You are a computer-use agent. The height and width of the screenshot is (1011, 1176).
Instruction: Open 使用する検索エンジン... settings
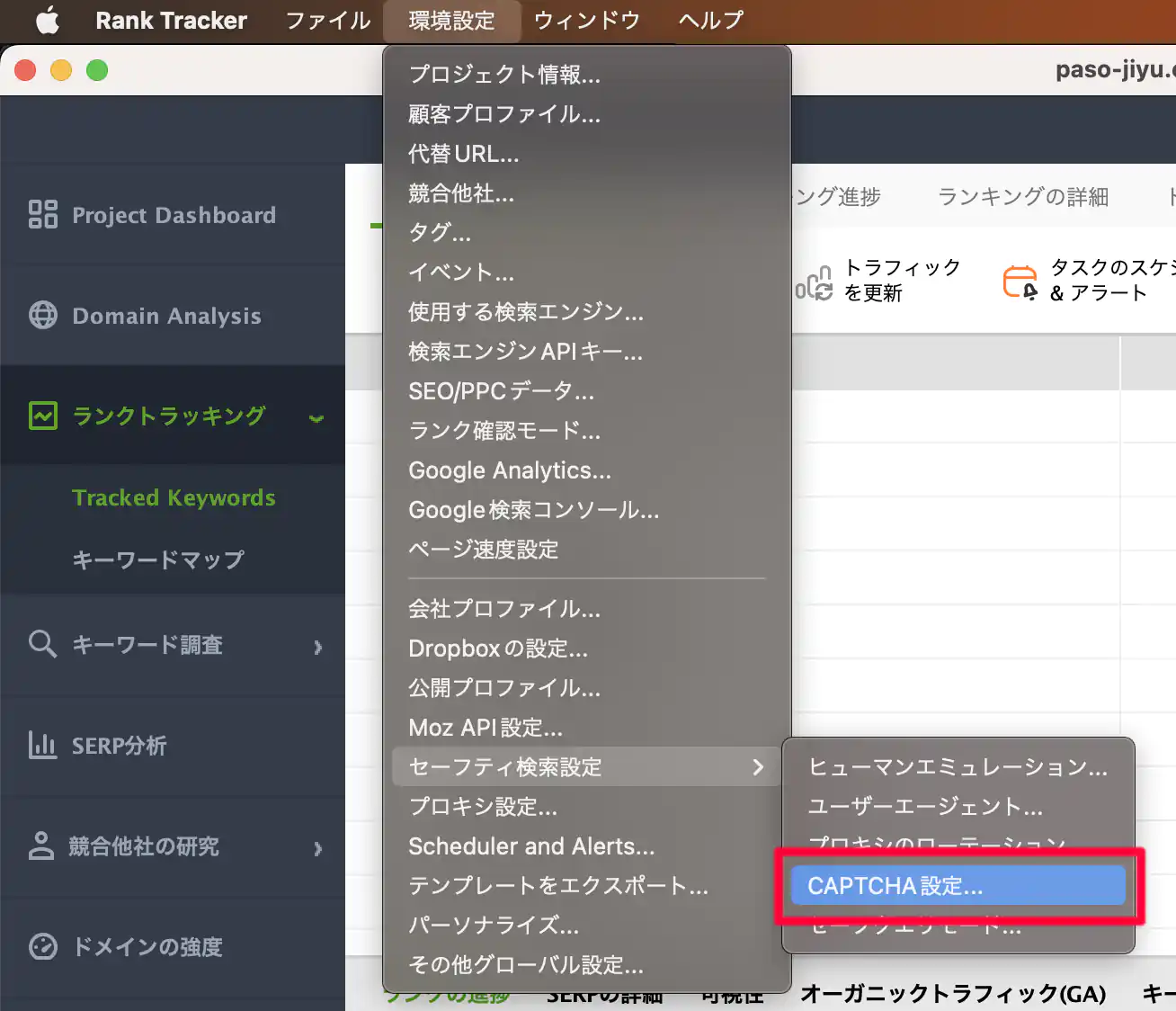pos(587,311)
